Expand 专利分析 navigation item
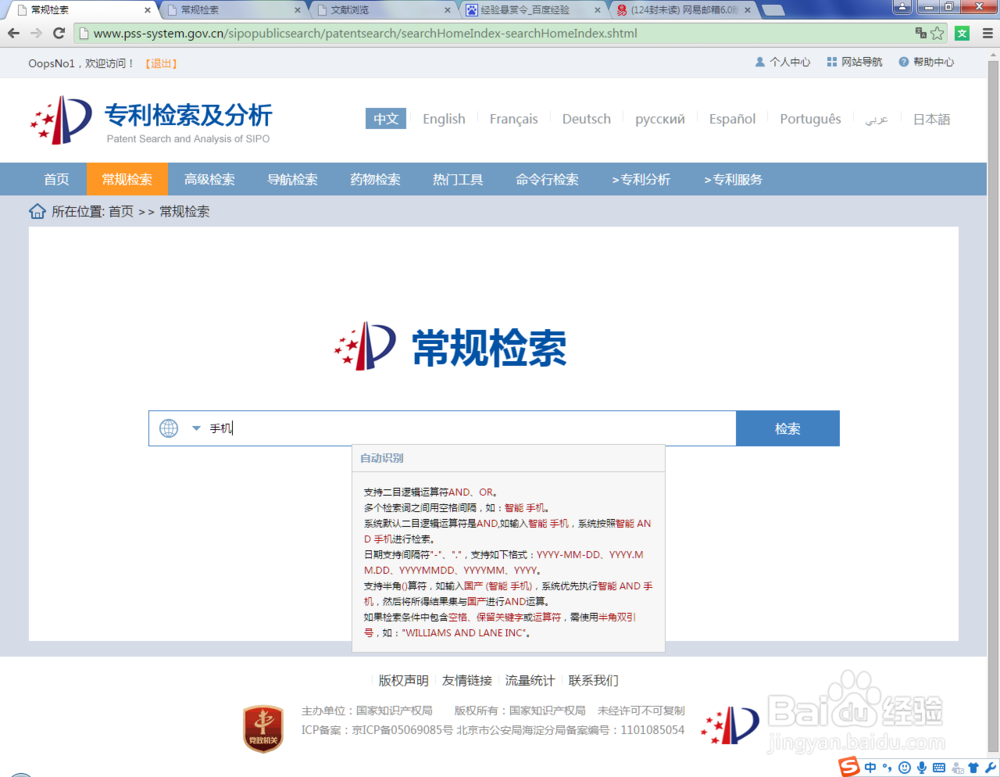This screenshot has height=777, width=1000. tap(641, 179)
